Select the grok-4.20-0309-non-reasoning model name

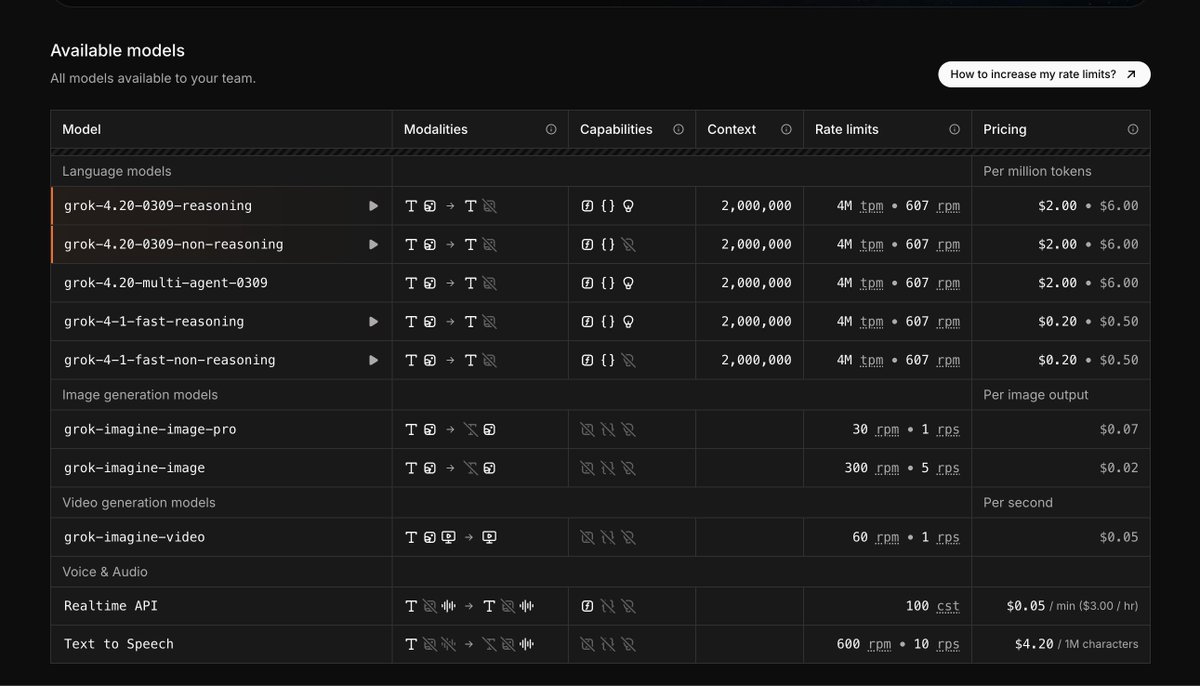click(174, 244)
